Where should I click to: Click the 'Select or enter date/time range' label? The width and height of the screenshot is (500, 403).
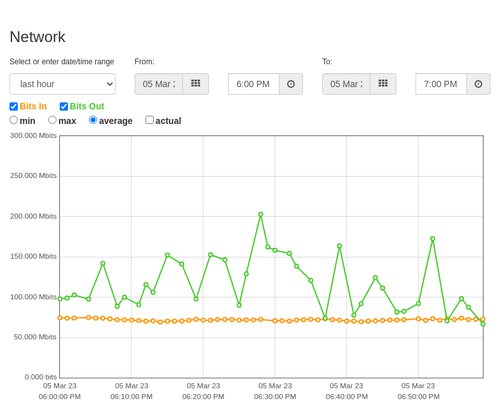62,62
